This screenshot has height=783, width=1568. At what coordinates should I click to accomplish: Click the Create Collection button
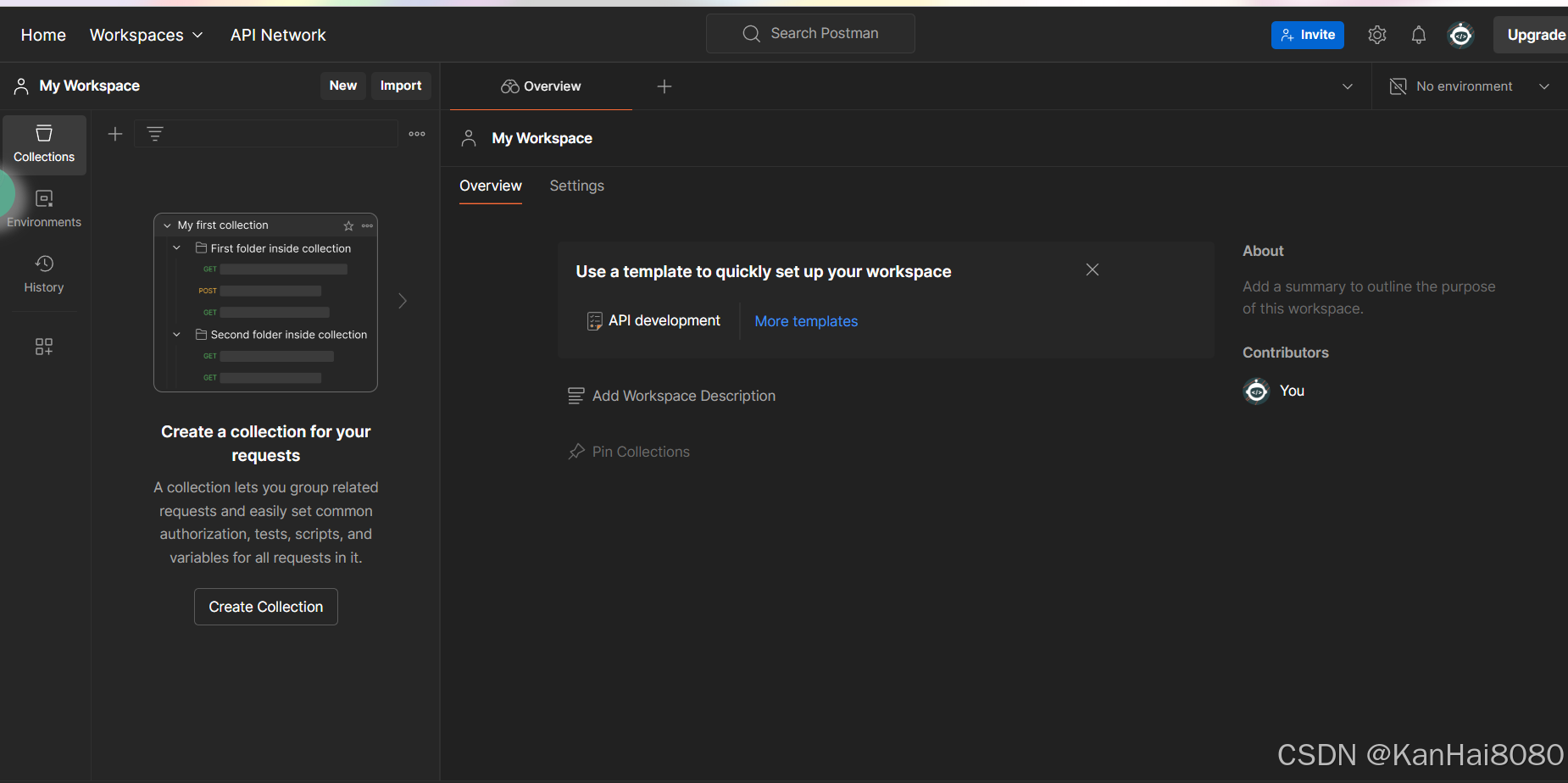[266, 607]
